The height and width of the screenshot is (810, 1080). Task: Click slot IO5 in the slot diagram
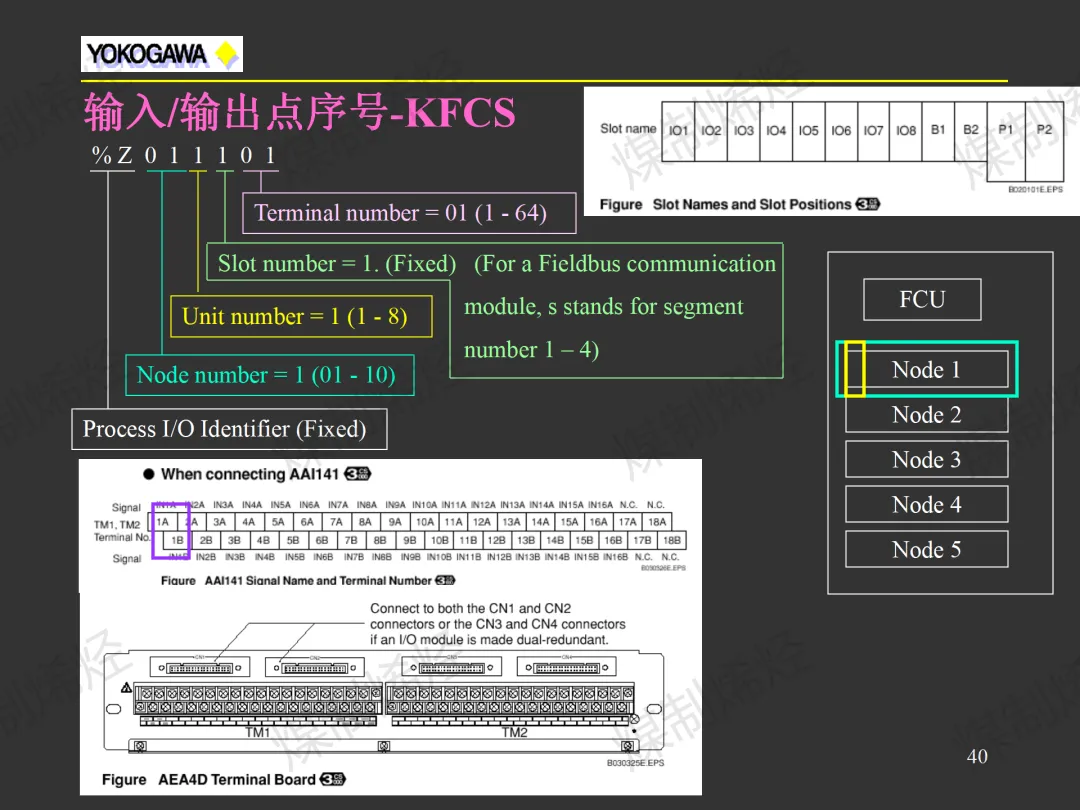[x=808, y=131]
